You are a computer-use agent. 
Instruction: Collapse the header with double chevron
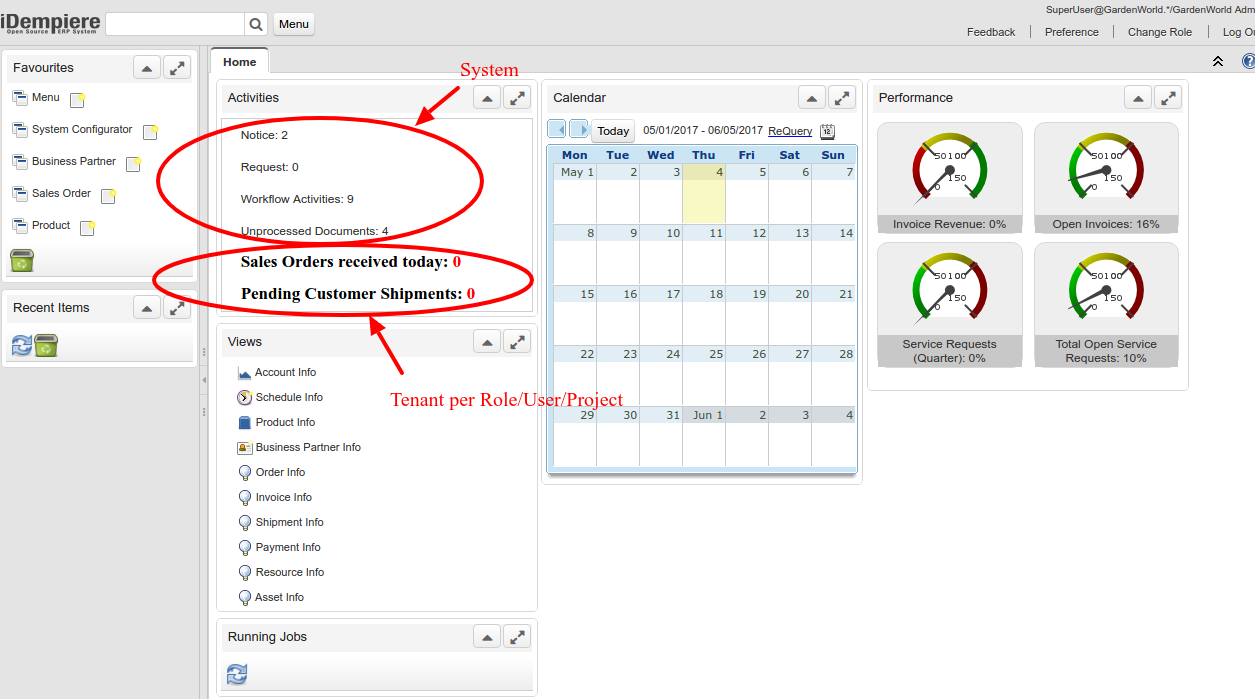point(1218,61)
